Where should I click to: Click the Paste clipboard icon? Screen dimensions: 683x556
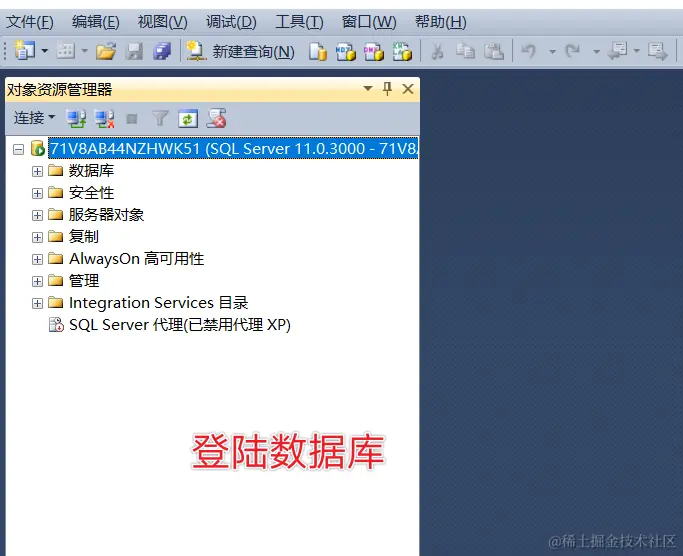pyautogui.click(x=494, y=51)
